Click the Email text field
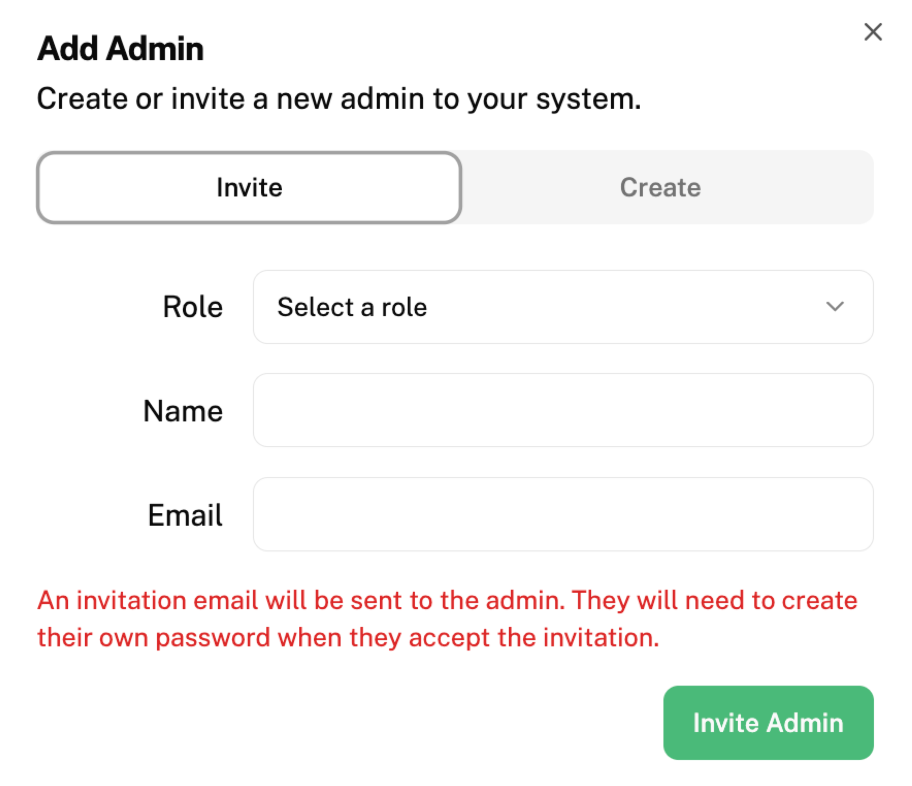This screenshot has height=786, width=912. (x=563, y=514)
